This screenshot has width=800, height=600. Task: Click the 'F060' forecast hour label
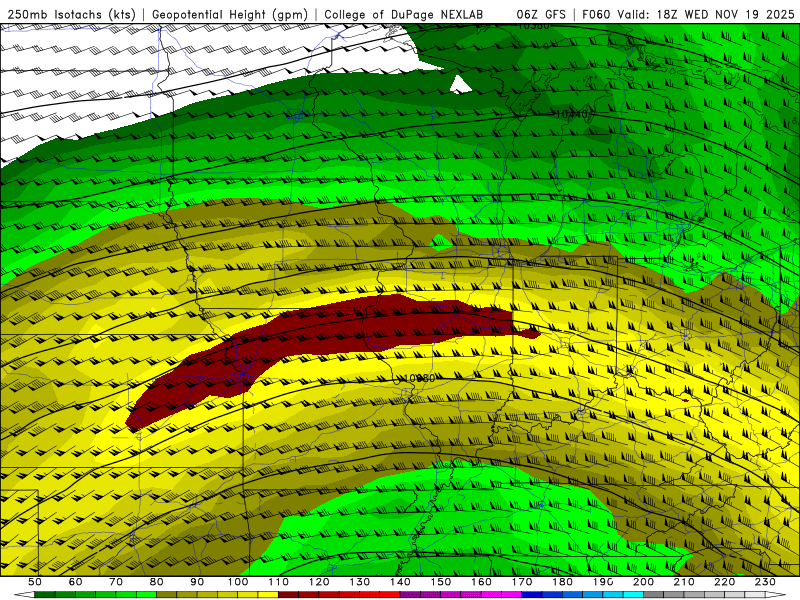[596, 14]
